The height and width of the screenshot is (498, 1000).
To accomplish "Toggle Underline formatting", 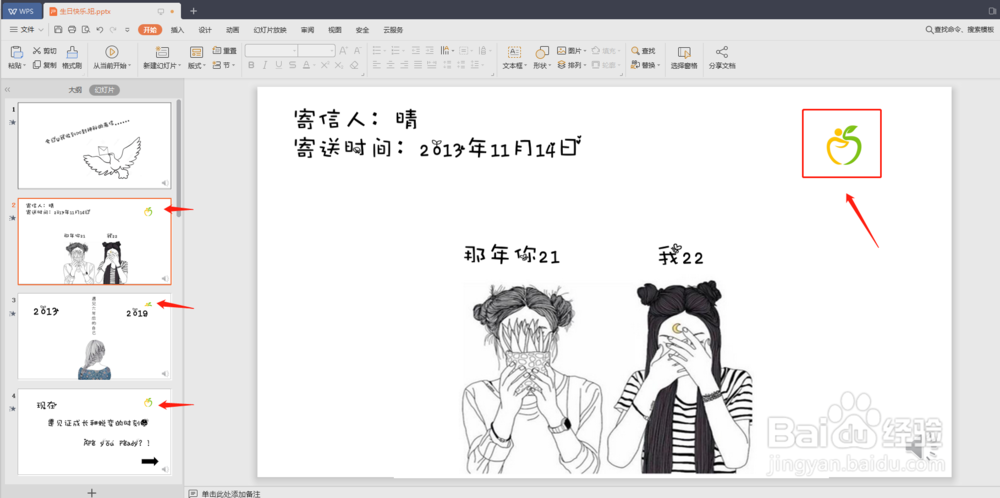I will click(x=279, y=65).
